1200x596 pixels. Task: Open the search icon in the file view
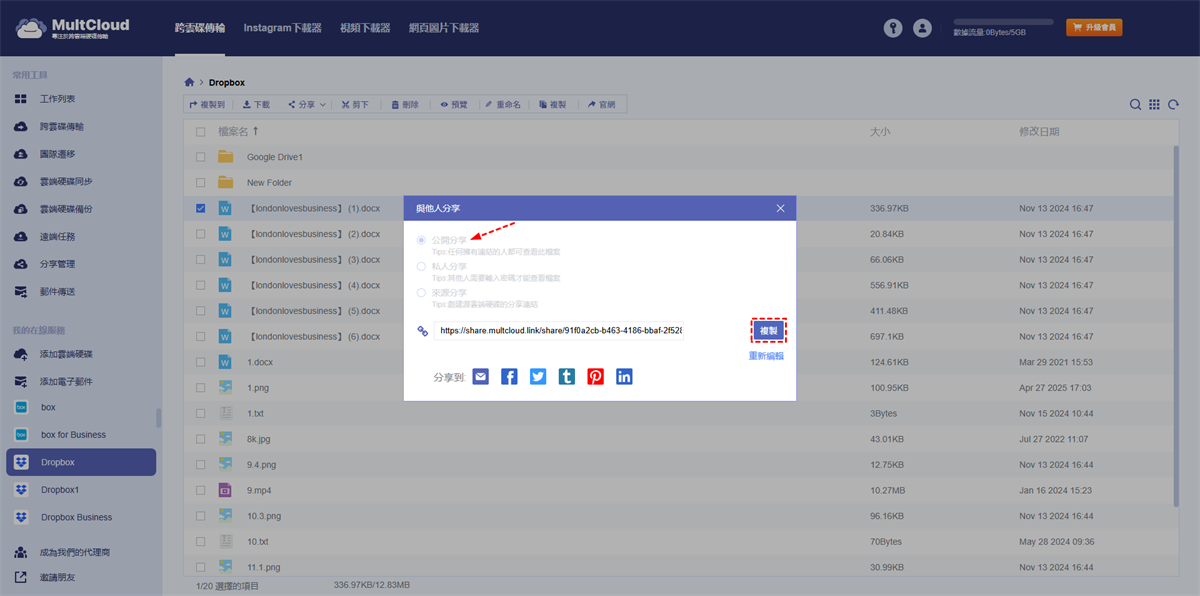[x=1136, y=104]
